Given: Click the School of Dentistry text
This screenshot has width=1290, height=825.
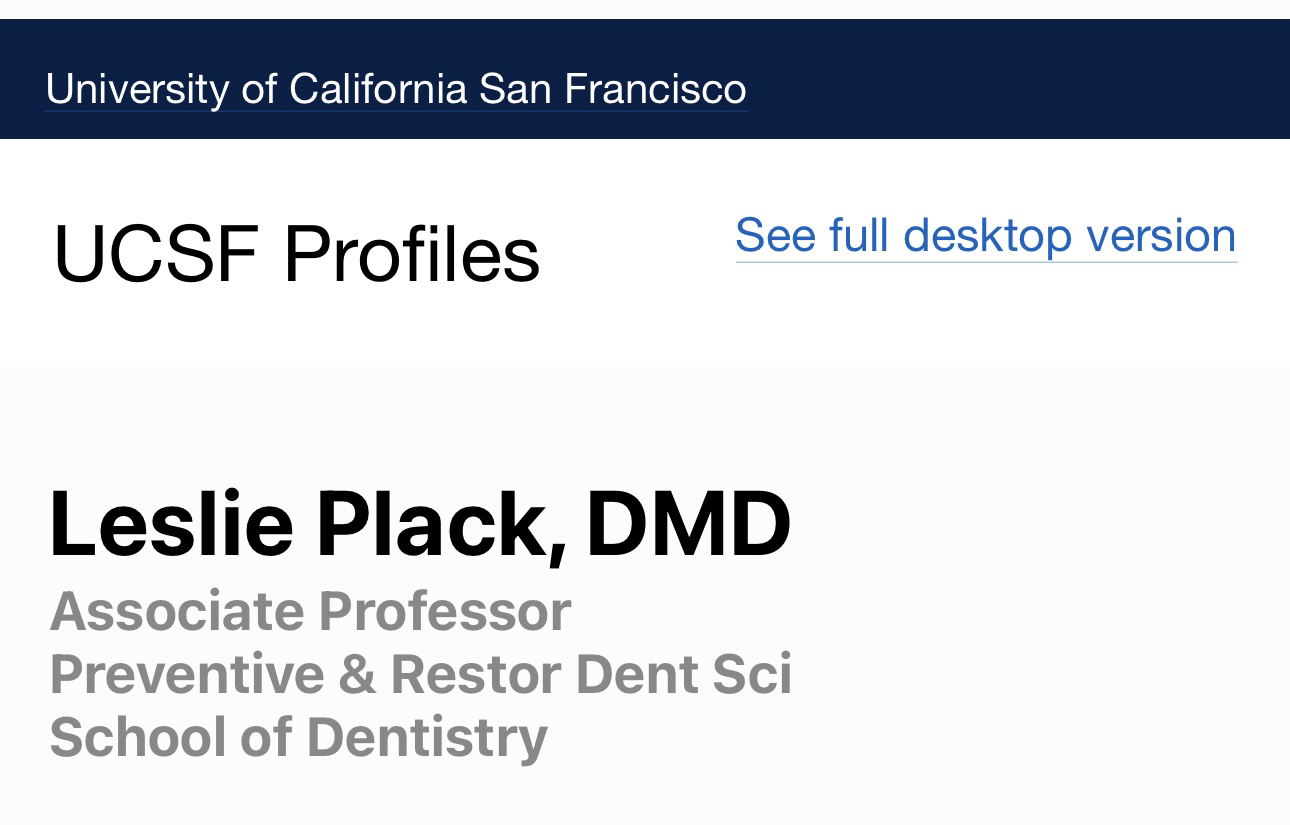Looking at the screenshot, I should coord(298,737).
